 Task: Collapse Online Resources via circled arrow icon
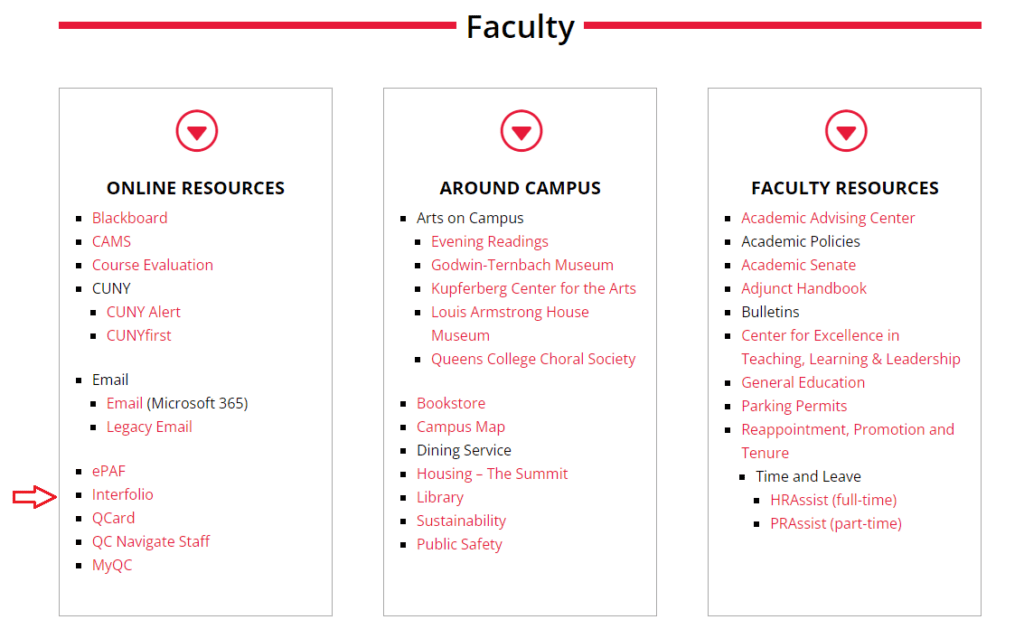pyautogui.click(x=197, y=131)
